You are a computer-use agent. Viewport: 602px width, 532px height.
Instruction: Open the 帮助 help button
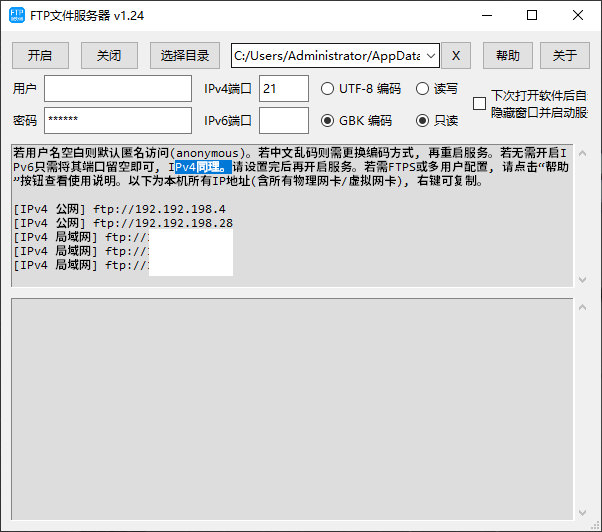(507, 56)
